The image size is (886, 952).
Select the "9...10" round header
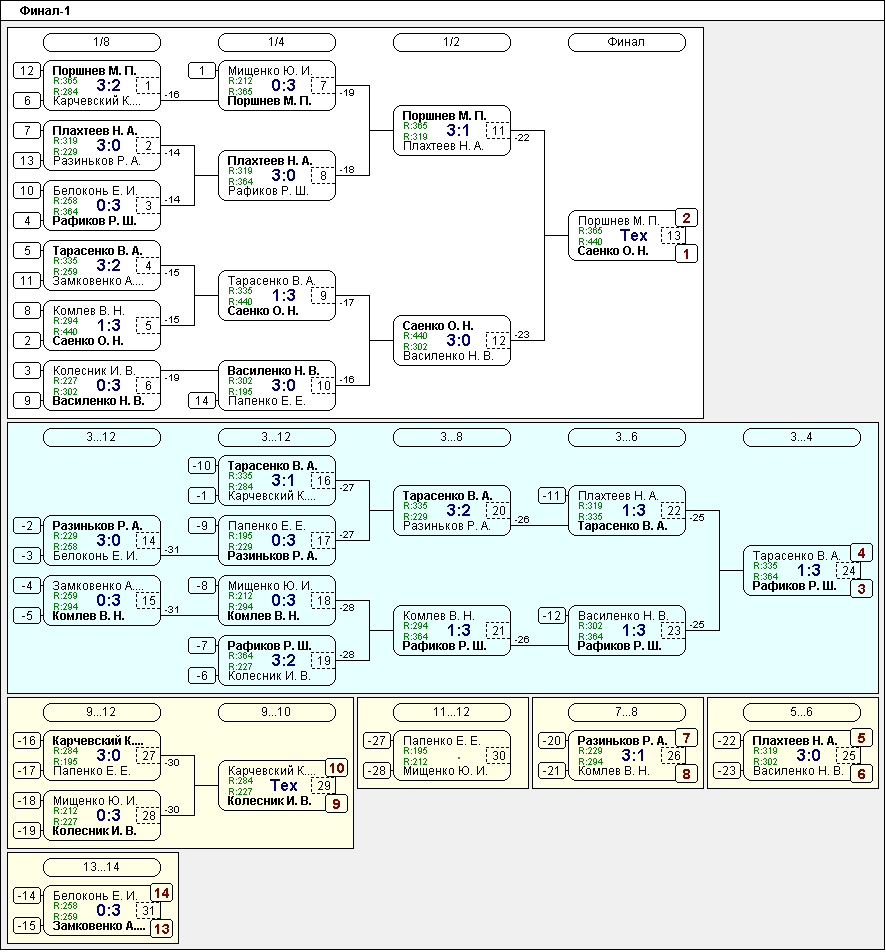click(x=276, y=712)
